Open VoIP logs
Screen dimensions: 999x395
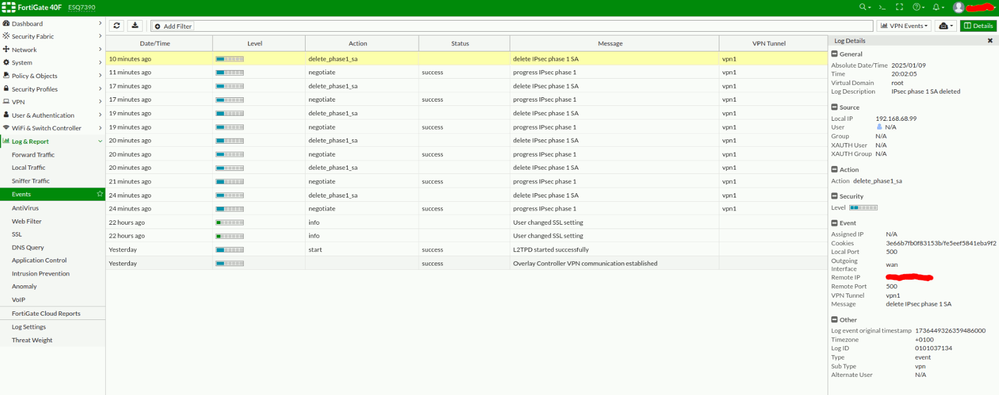(18, 299)
